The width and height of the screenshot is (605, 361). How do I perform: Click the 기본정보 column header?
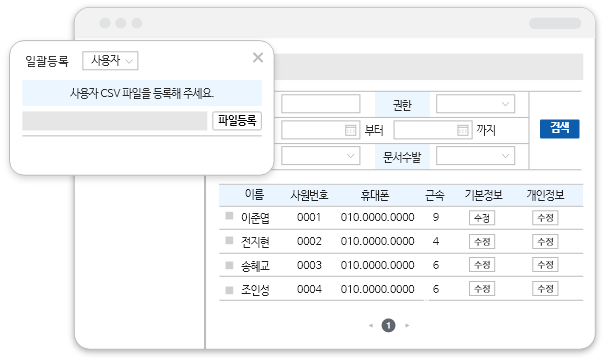point(483,195)
